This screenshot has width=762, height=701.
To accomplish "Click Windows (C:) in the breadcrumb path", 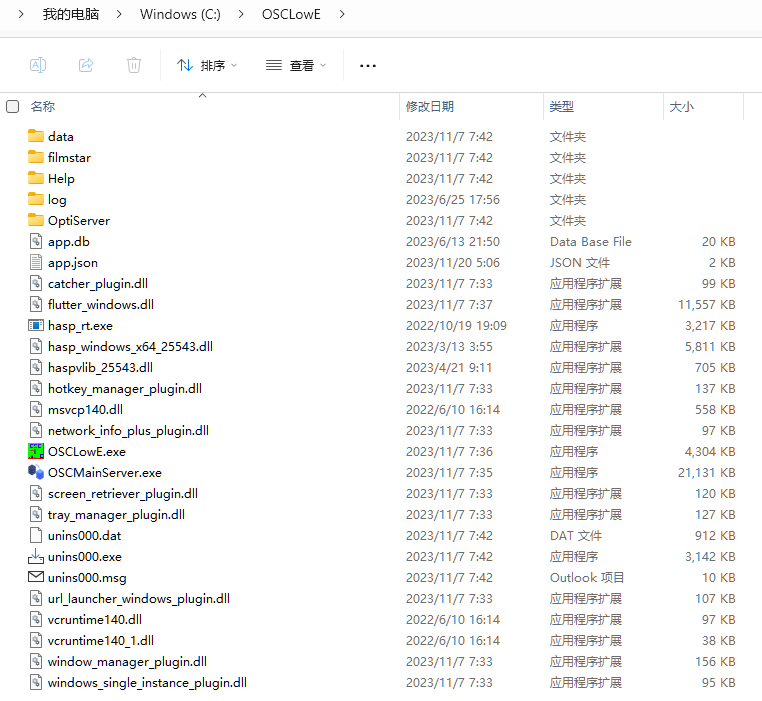I will click(x=180, y=14).
